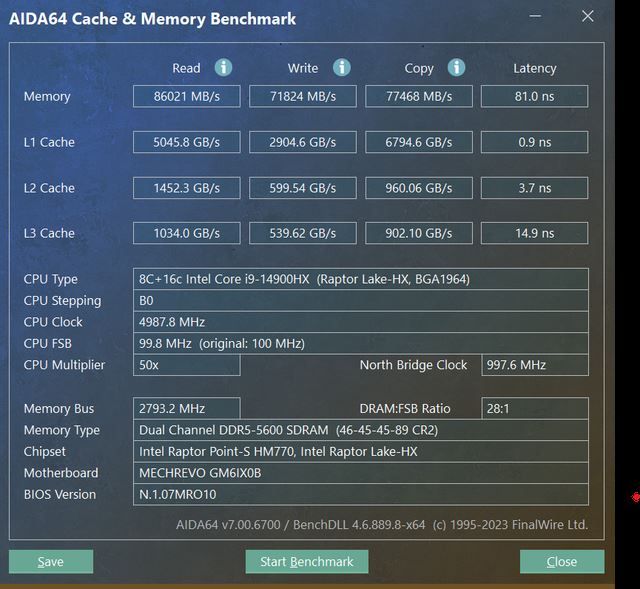Click the Close button at the bottom
This screenshot has height=589, width=640.
click(561, 562)
